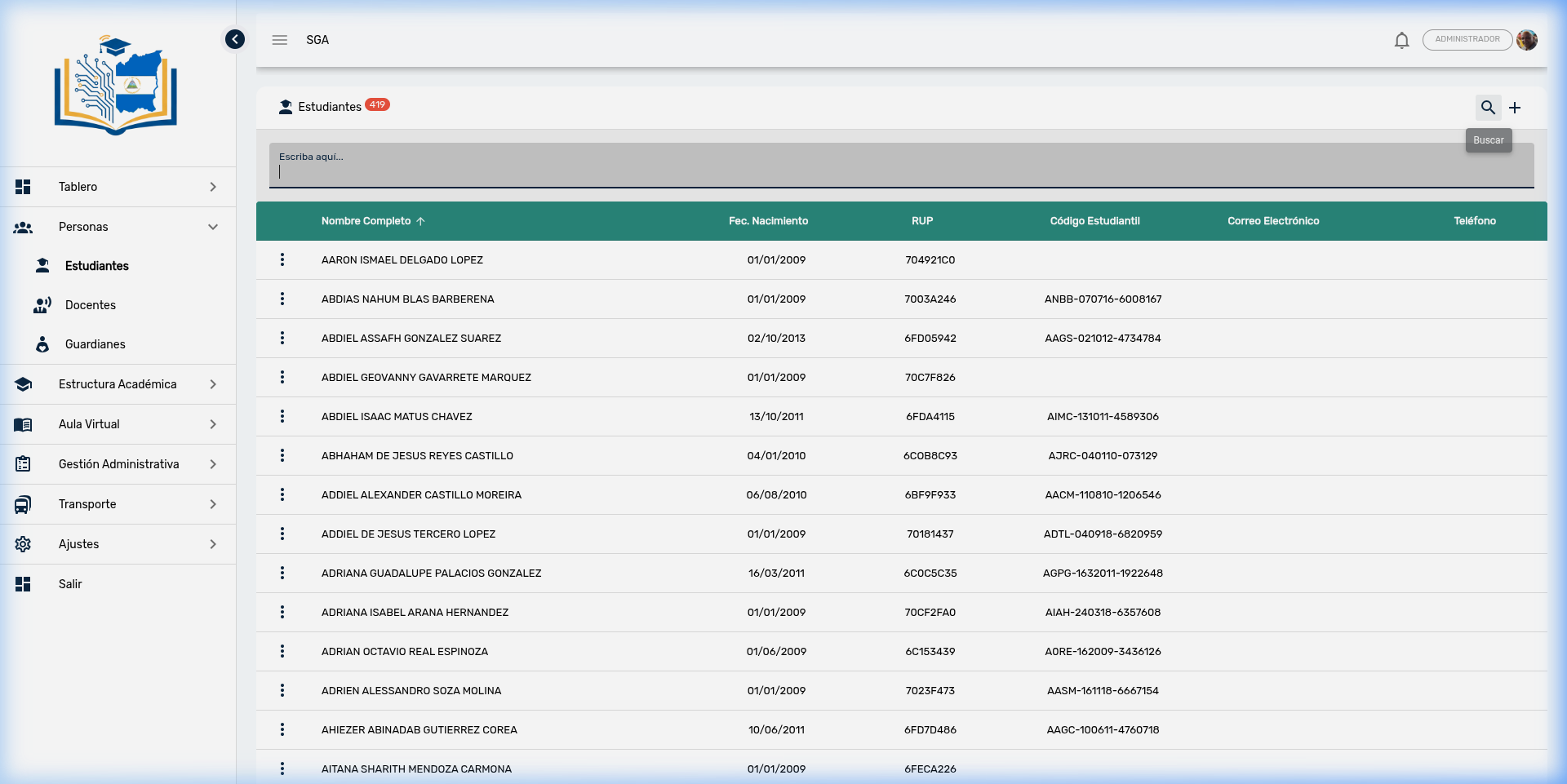The height and width of the screenshot is (784, 1567).
Task: Click the plus icon to add student
Action: pyautogui.click(x=1515, y=108)
